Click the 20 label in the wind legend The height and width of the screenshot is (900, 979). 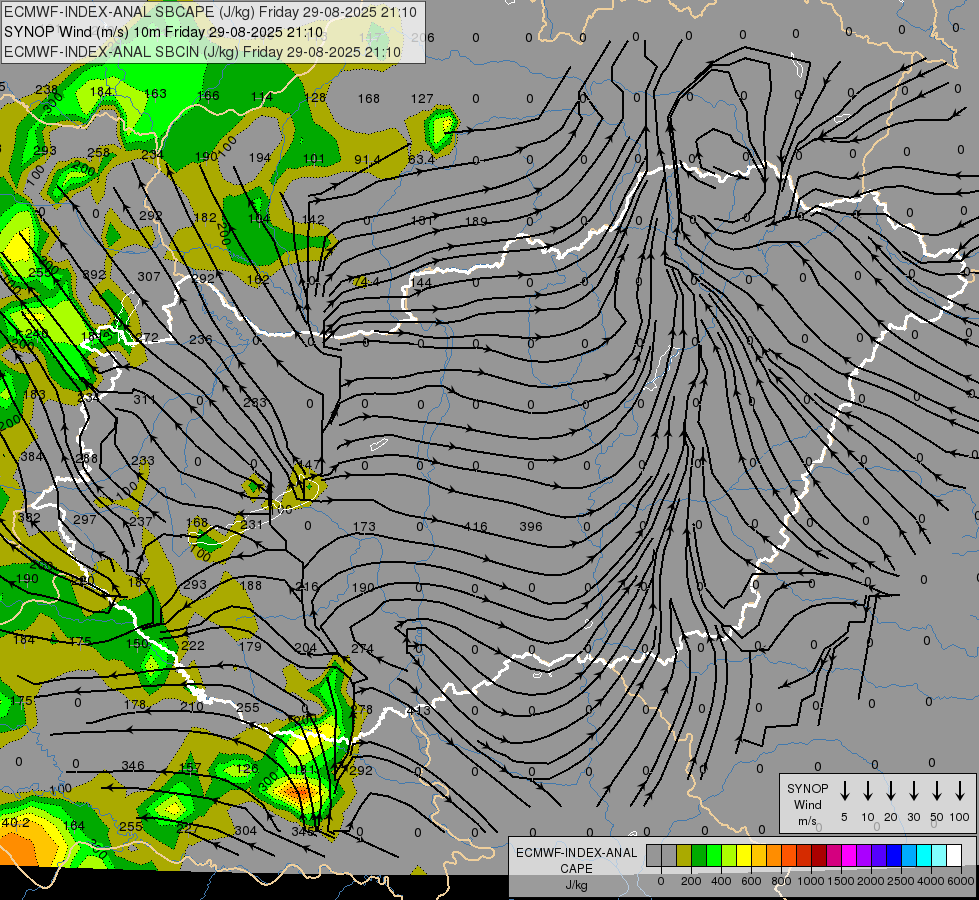click(891, 817)
